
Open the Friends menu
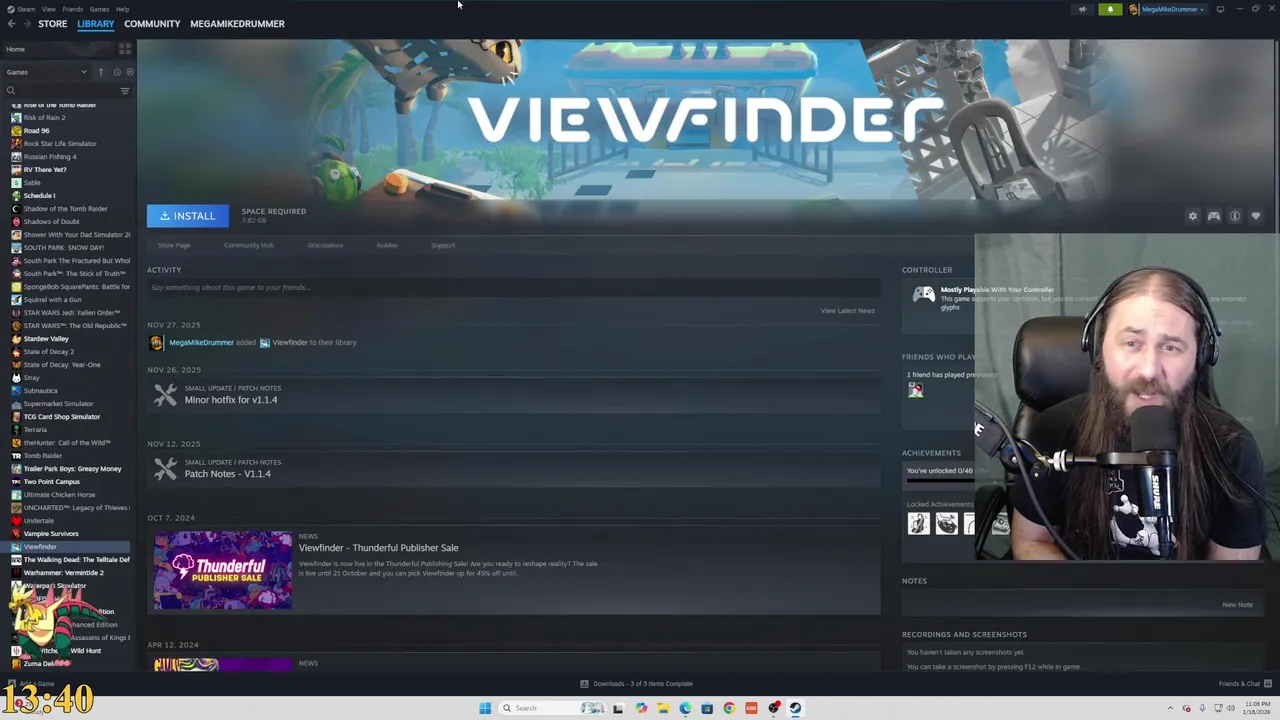pyautogui.click(x=72, y=9)
